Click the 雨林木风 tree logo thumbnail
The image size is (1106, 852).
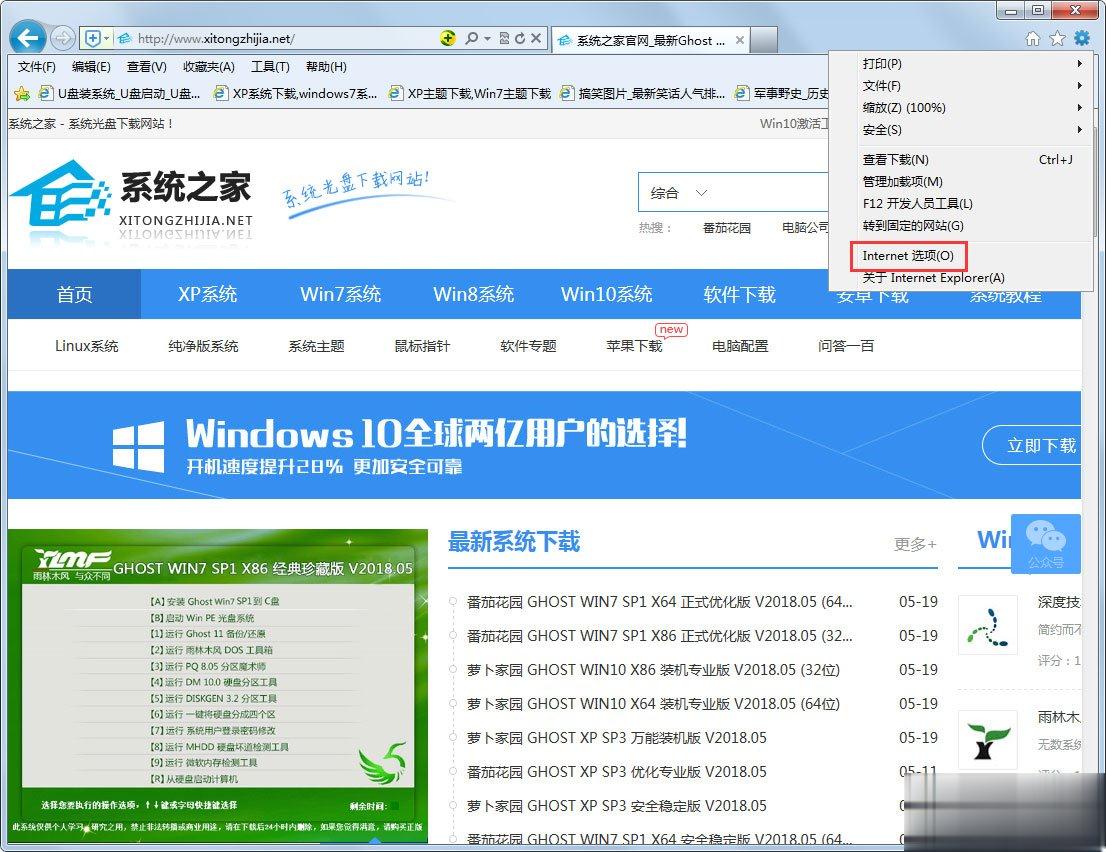point(988,739)
